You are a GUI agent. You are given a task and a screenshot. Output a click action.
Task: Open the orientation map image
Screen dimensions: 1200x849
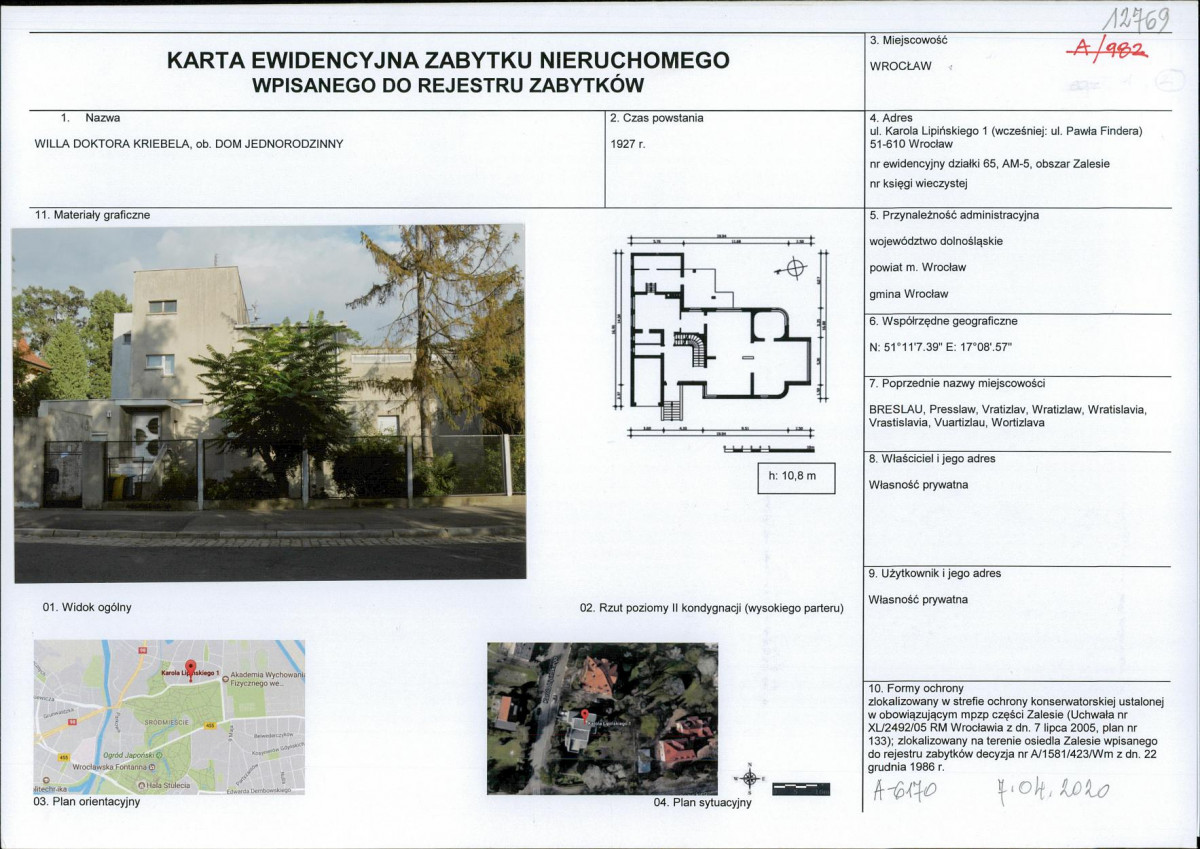pyautogui.click(x=169, y=717)
